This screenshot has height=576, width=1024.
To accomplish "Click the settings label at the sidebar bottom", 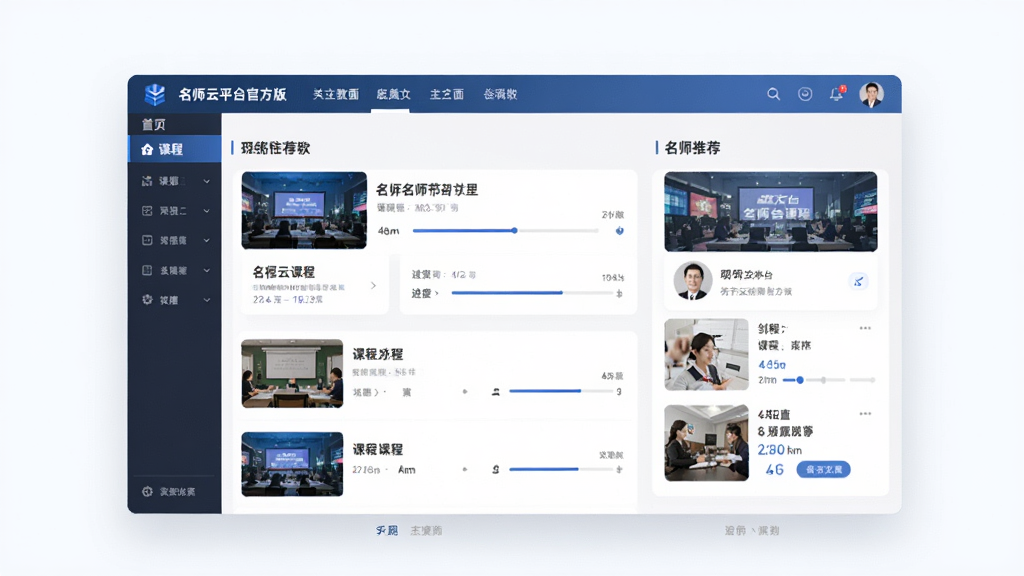I will pyautogui.click(x=178, y=492).
